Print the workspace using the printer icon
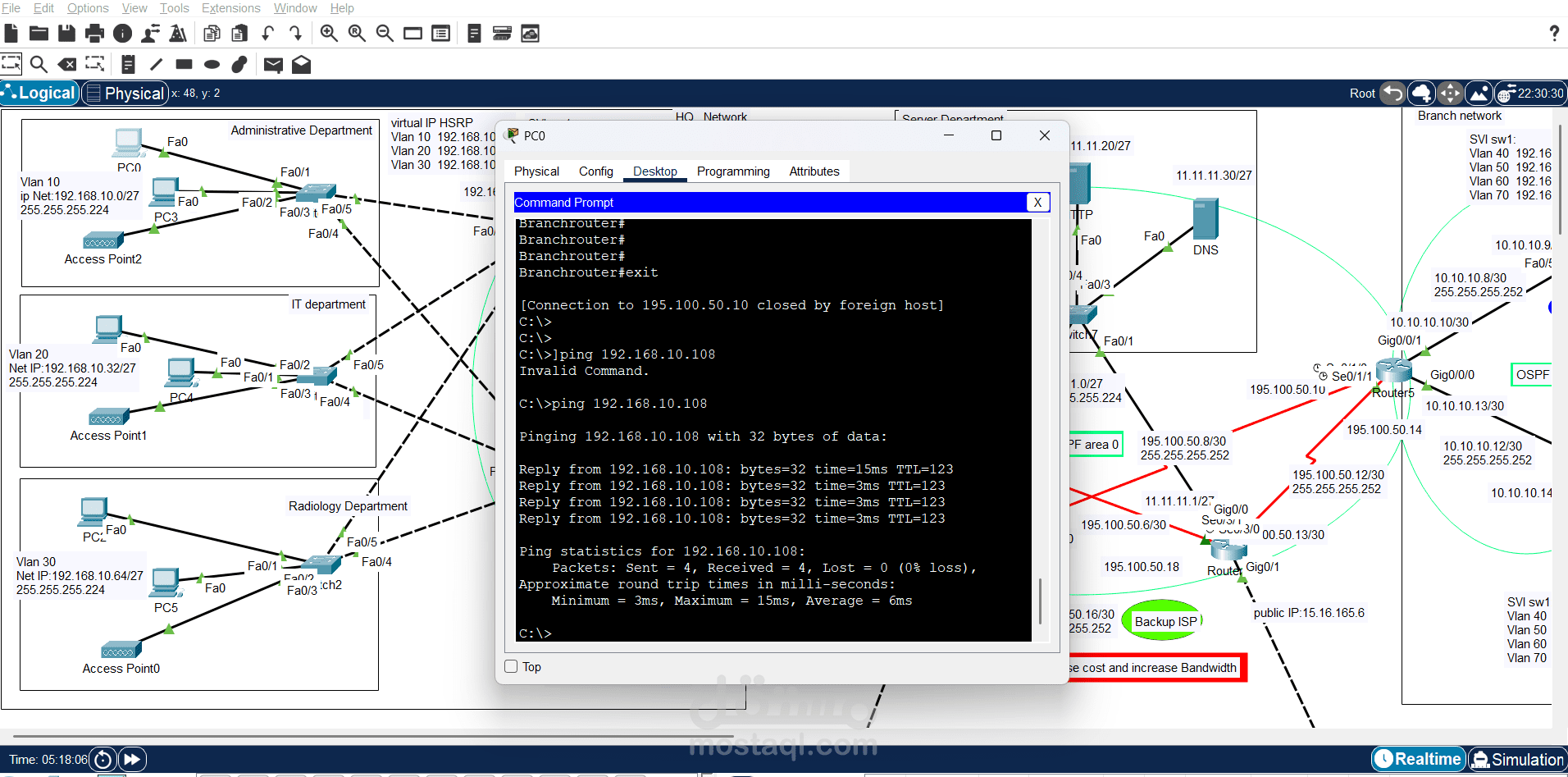 click(94, 34)
